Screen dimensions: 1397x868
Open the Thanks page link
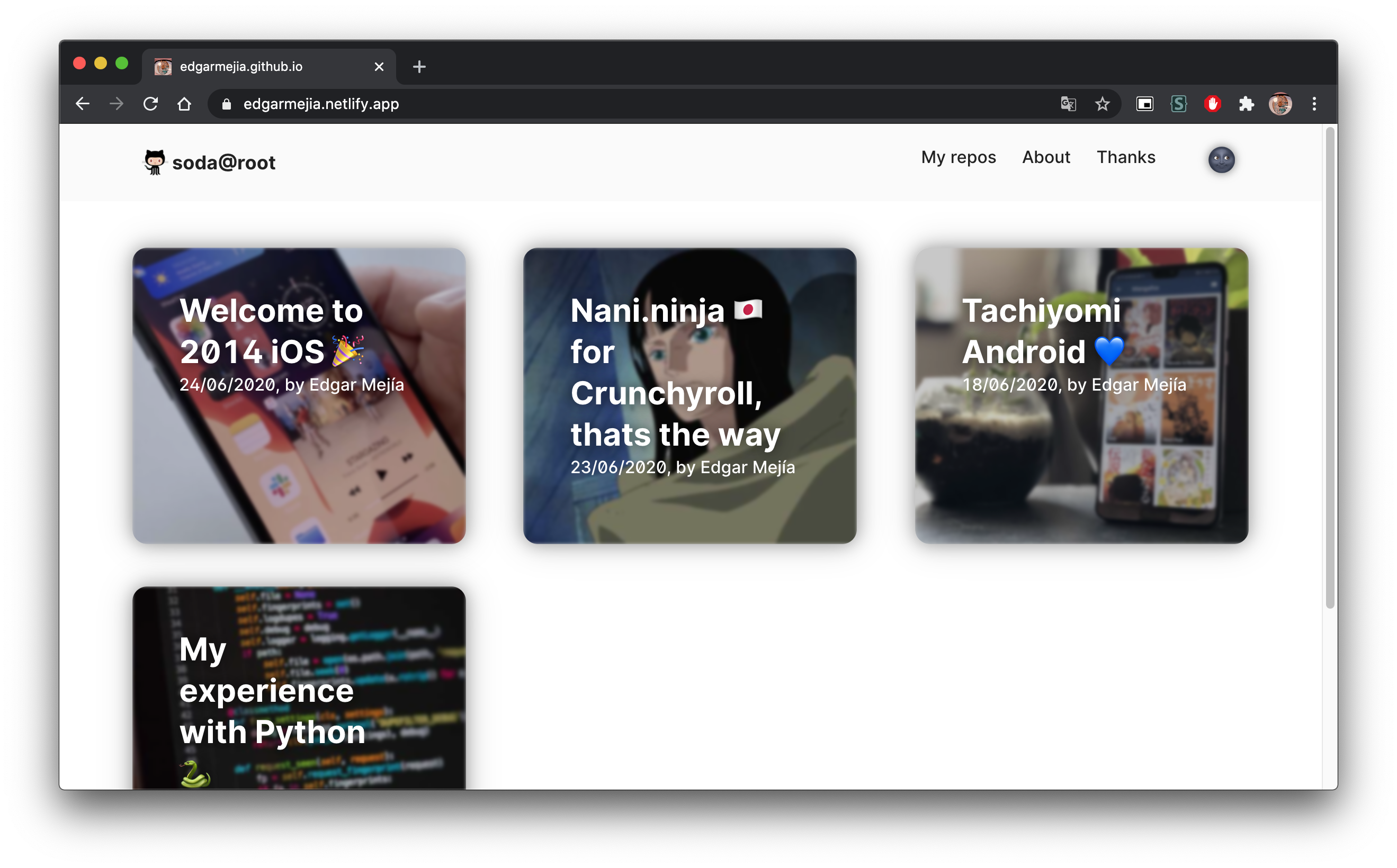click(1125, 157)
